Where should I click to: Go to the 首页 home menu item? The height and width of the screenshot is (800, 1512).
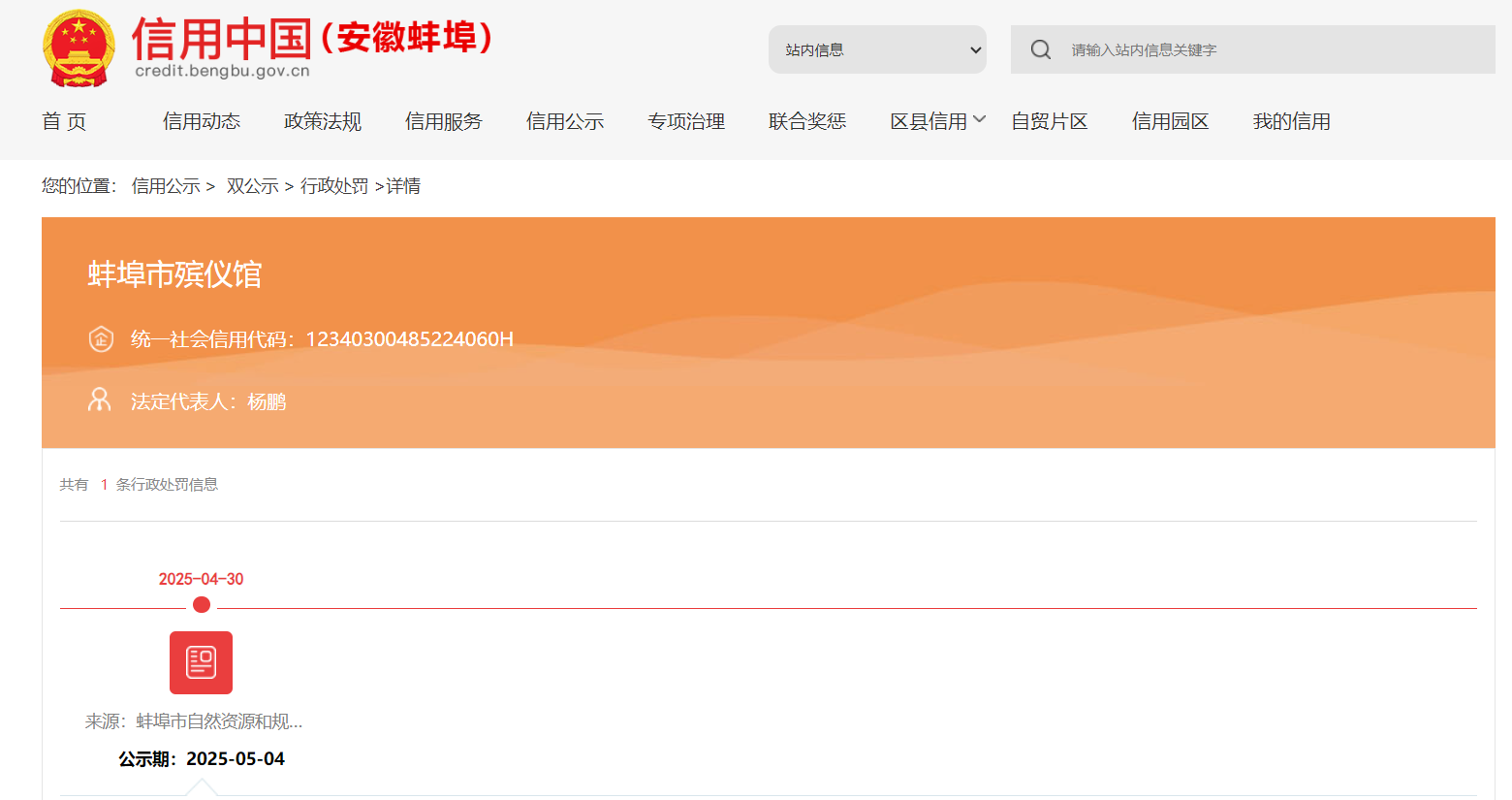point(64,121)
